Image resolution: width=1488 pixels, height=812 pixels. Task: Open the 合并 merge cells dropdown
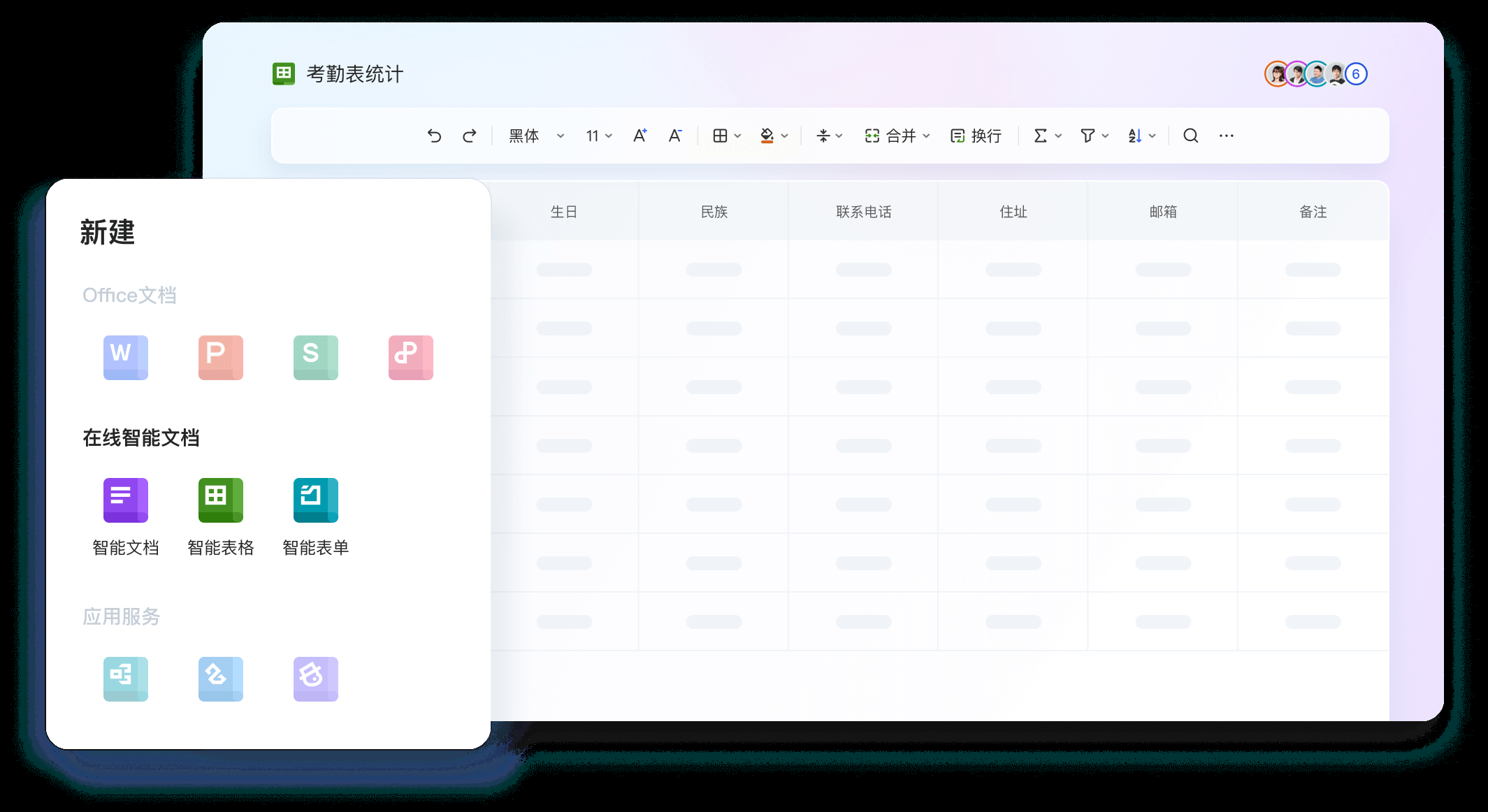pyautogui.click(x=897, y=136)
